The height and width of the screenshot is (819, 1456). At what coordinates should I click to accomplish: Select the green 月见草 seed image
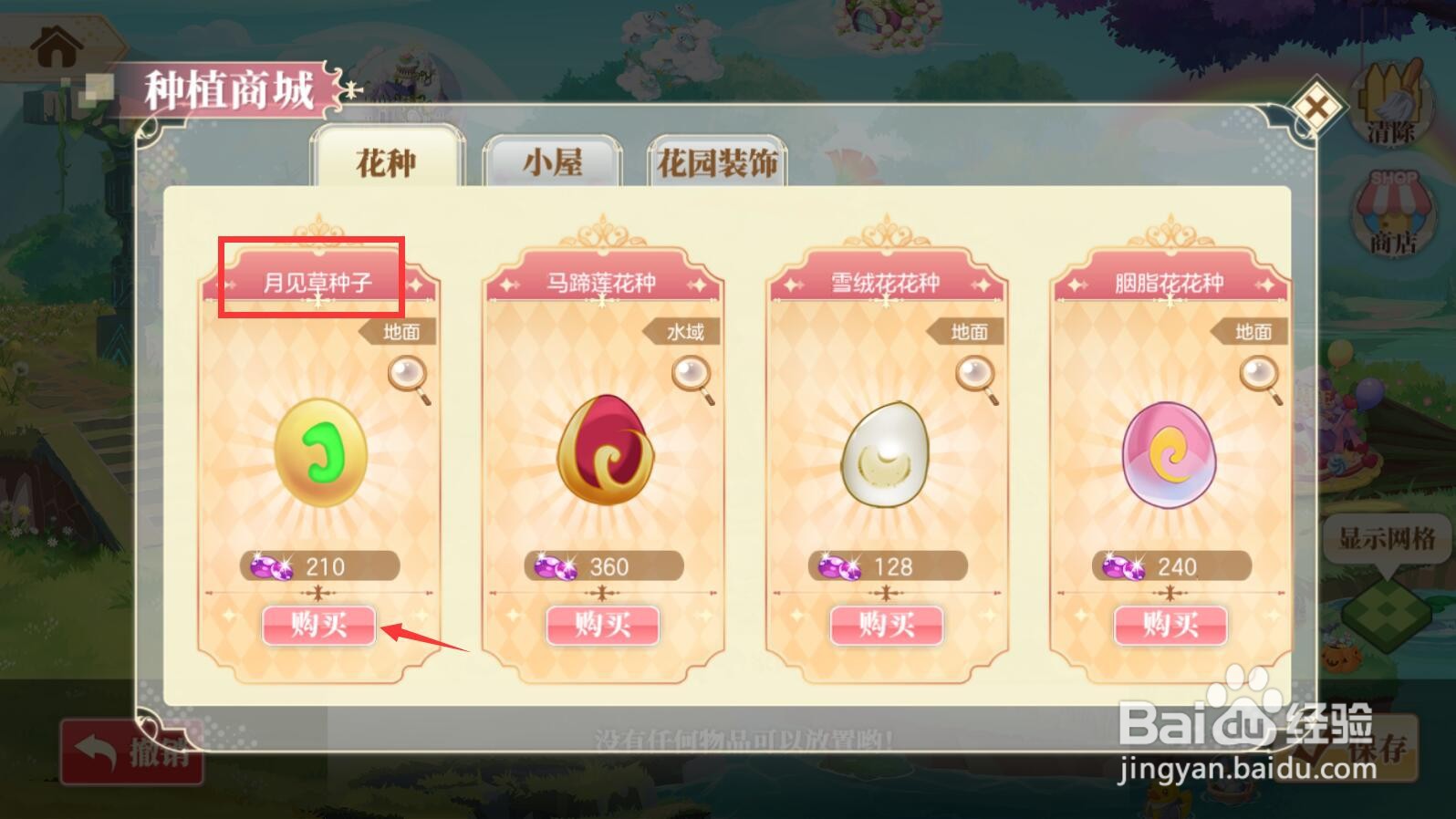pos(321,453)
